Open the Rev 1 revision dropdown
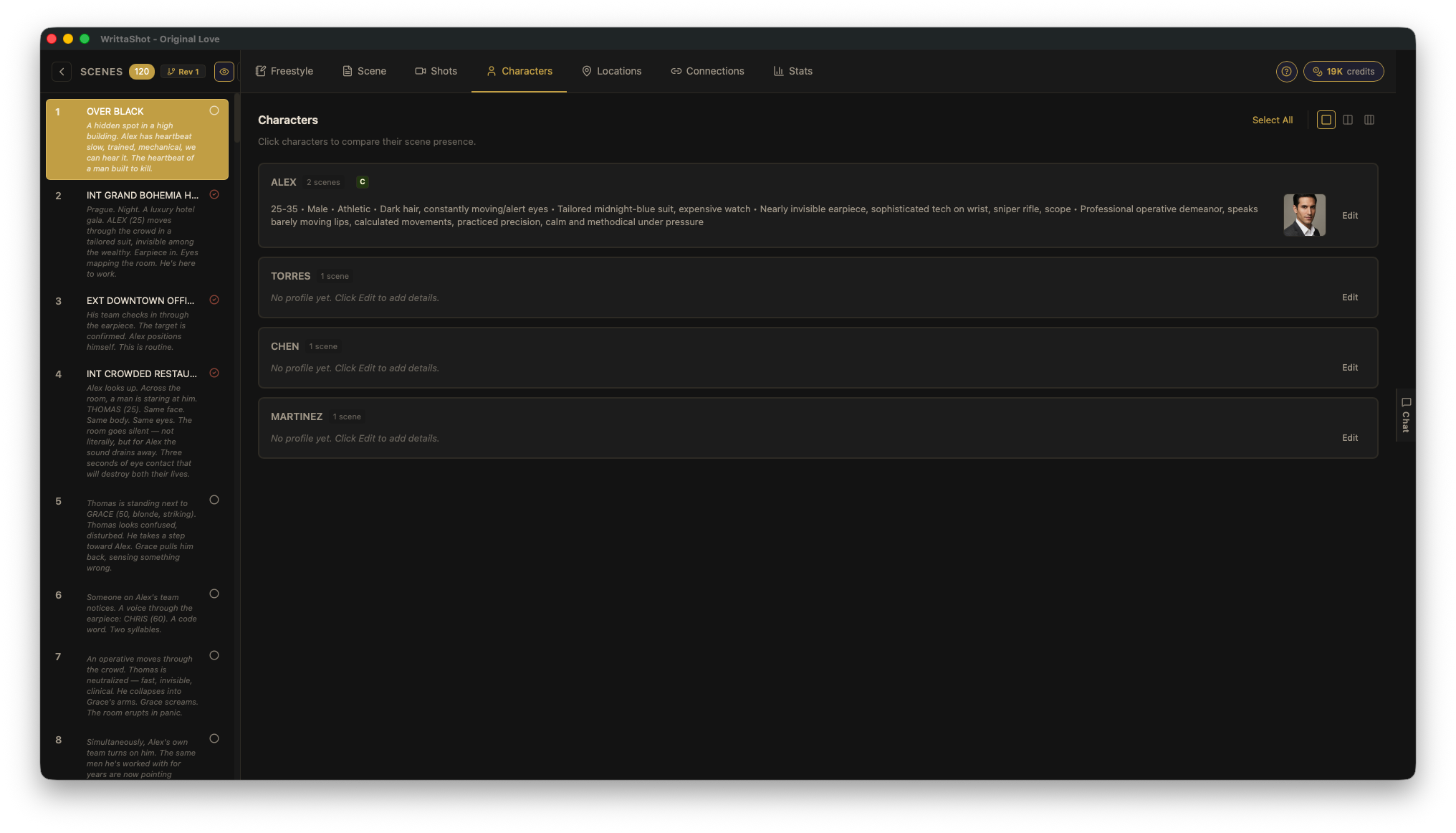This screenshot has width=1456, height=833. 183,72
